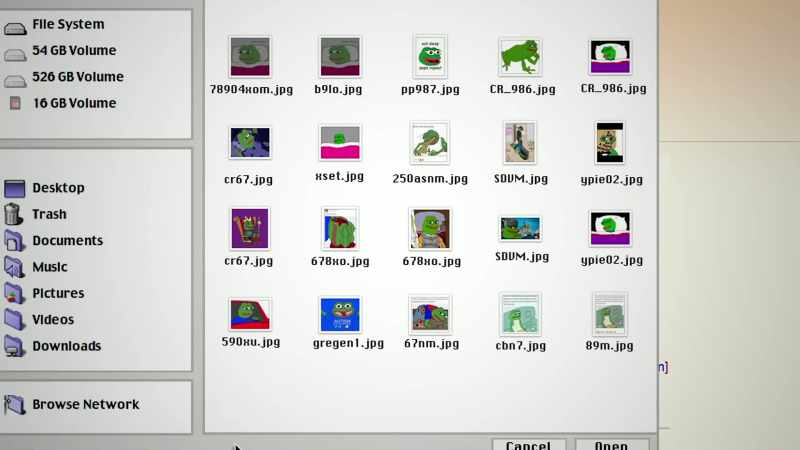Select 678xo.jpg with the red cloak thumbnail

340,229
